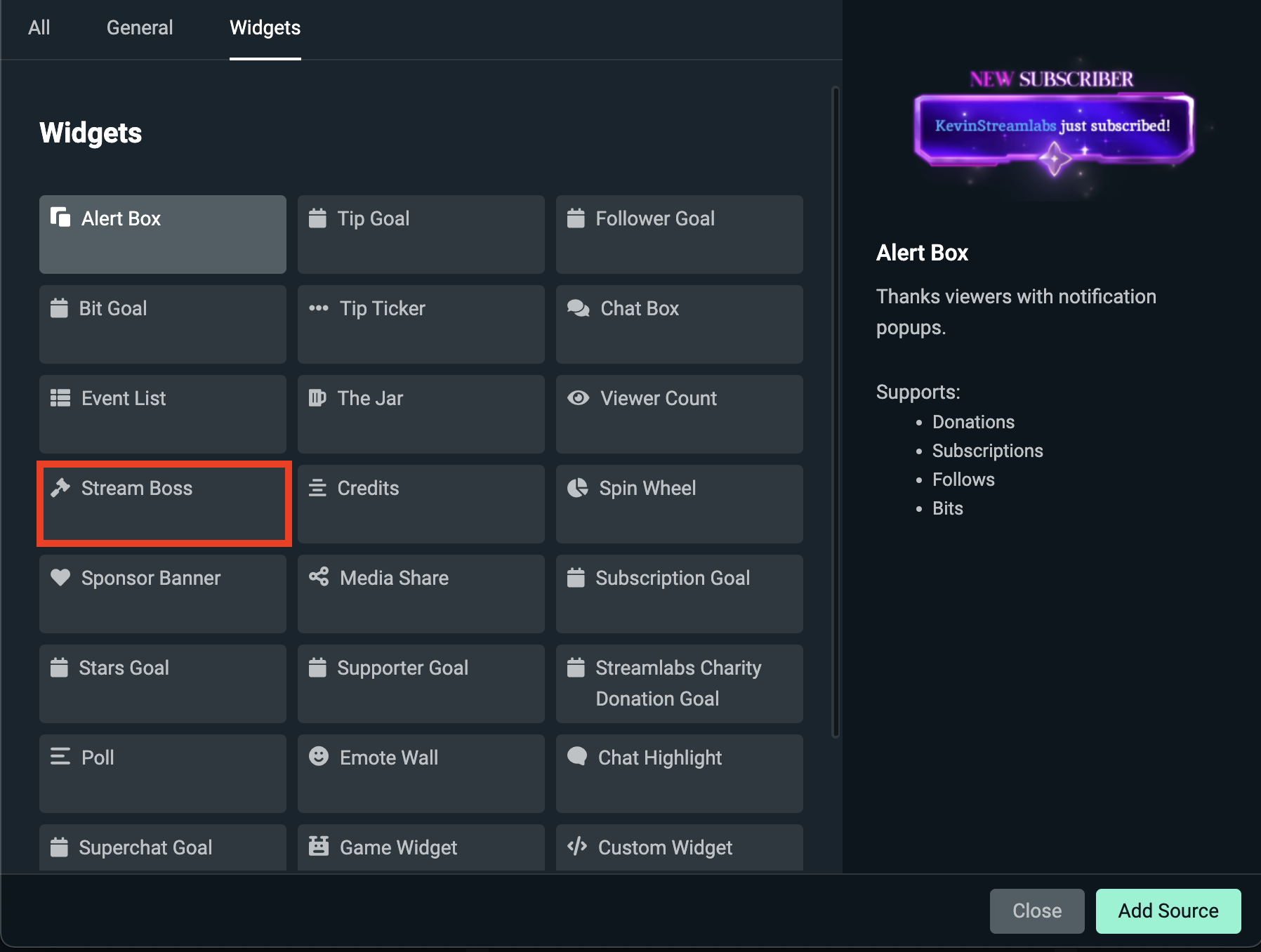Select the Viewer Count widget
The width and height of the screenshot is (1261, 952).
pyautogui.click(x=678, y=414)
